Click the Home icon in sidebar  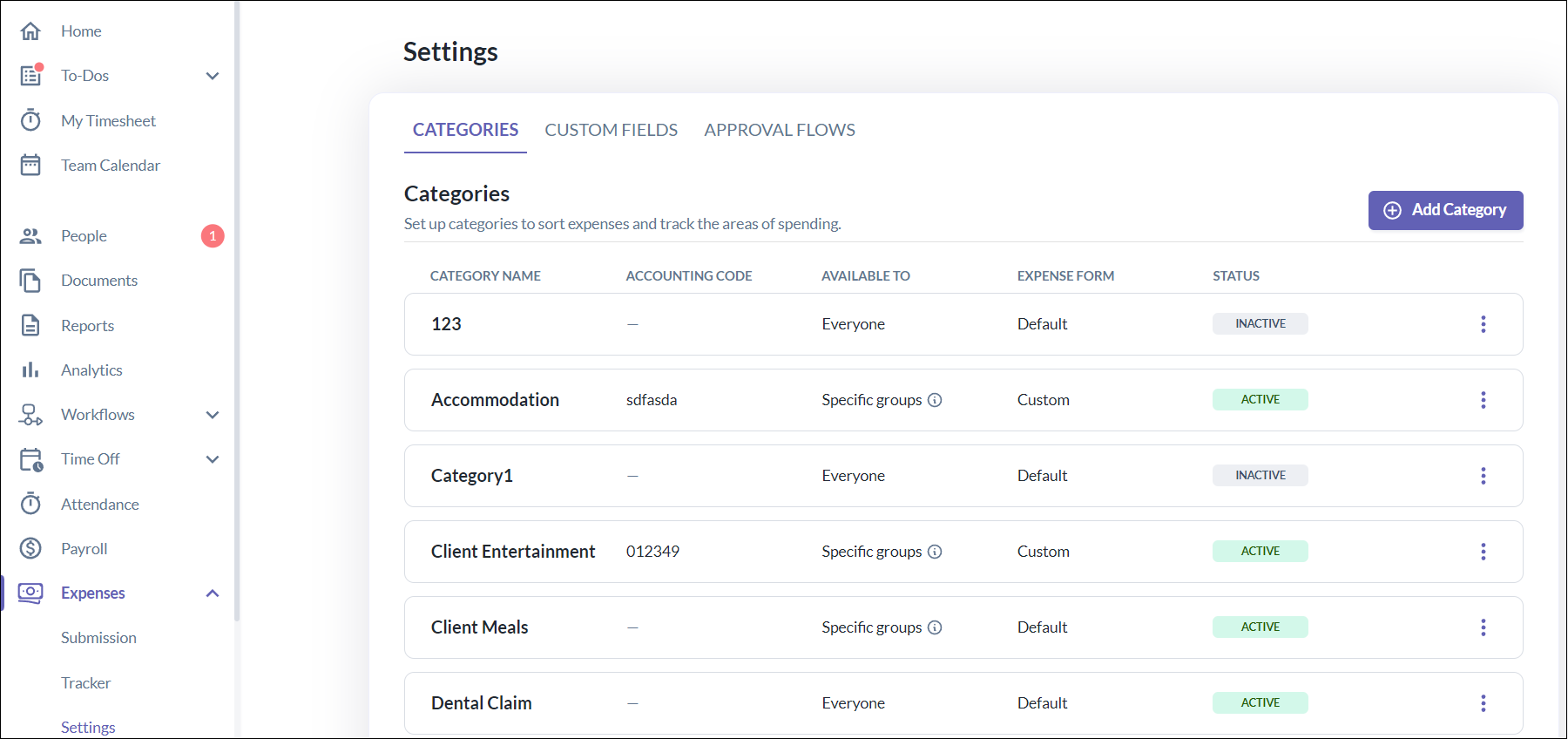tap(30, 31)
